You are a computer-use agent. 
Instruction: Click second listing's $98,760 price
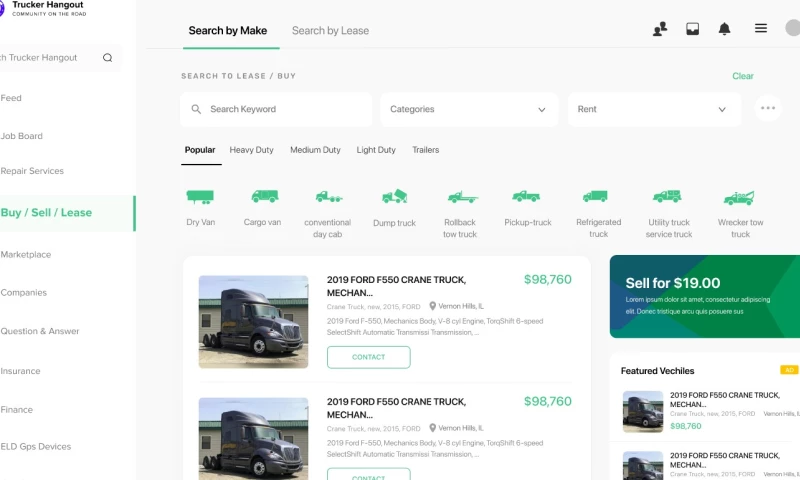tap(547, 401)
